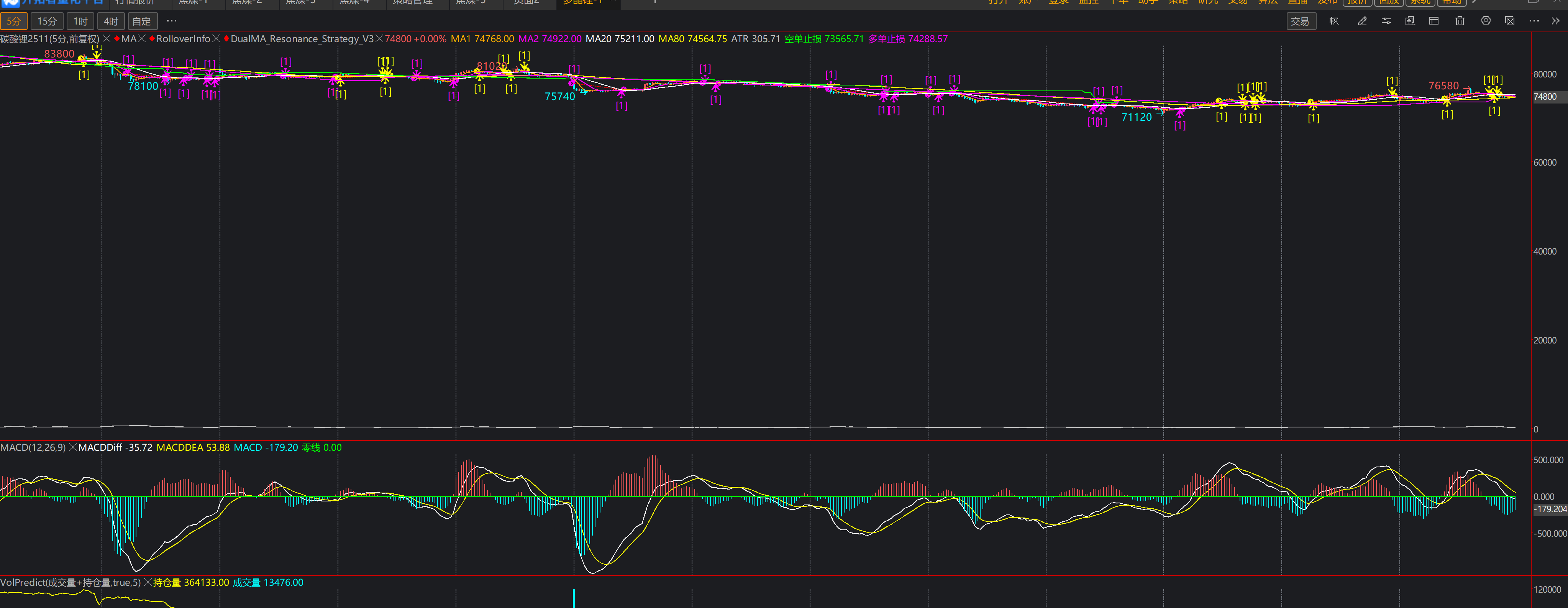Click the 碳酸锂2511(5分,前复权) title
Screen dimensions: 1568x608
50,39
